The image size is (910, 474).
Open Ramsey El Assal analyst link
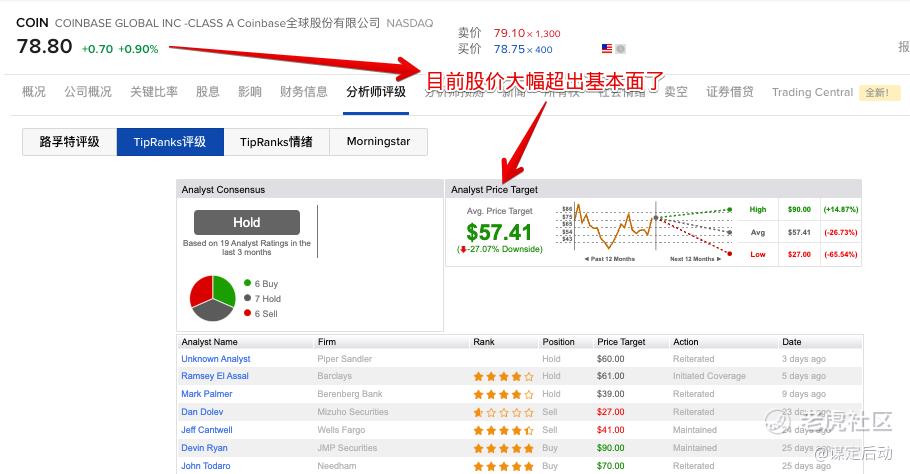point(215,376)
